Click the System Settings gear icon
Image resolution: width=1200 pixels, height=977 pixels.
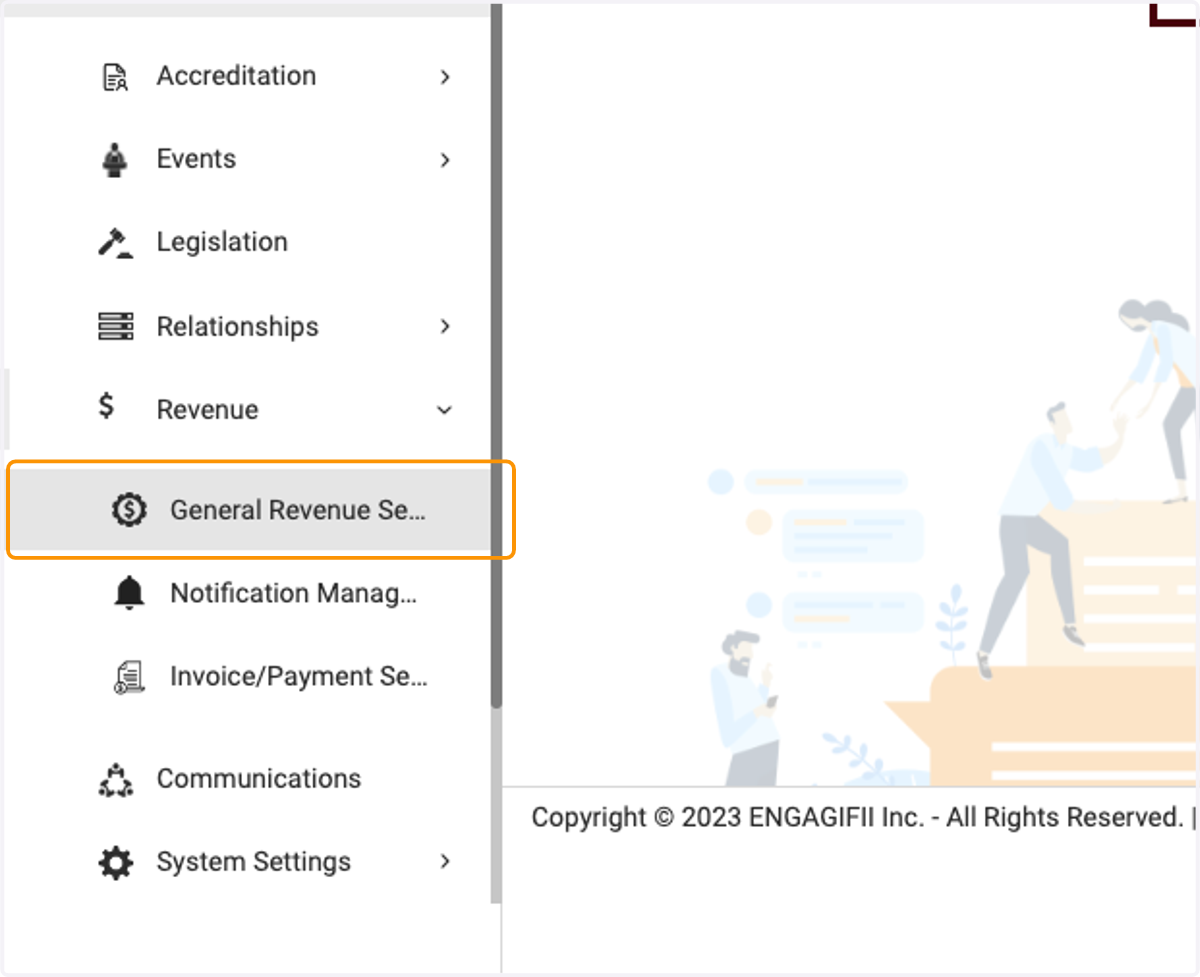116,862
